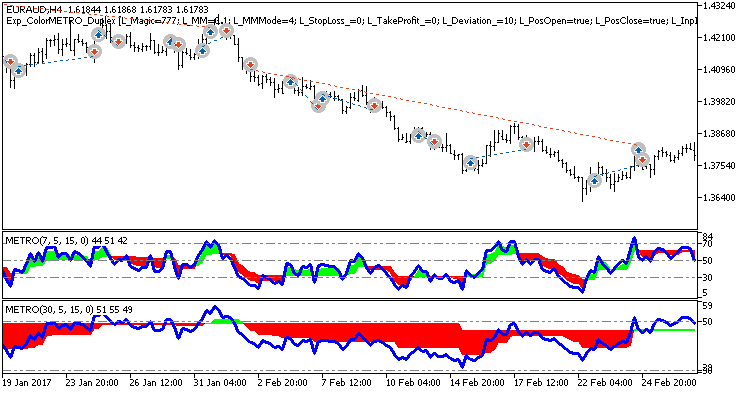This screenshot has height=394, width=750.
Task: Click the buy arrow at the 22 Feb lowest low
Action: pos(594,181)
